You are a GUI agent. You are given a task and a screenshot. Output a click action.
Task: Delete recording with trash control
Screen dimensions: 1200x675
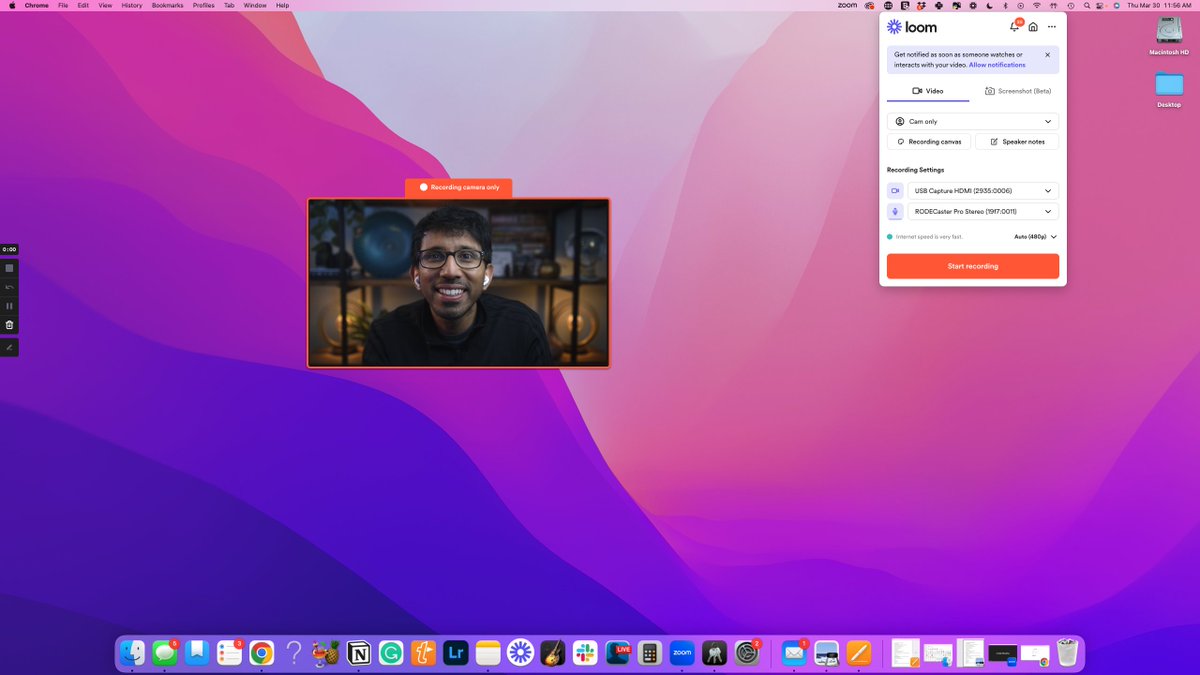[x=9, y=325]
